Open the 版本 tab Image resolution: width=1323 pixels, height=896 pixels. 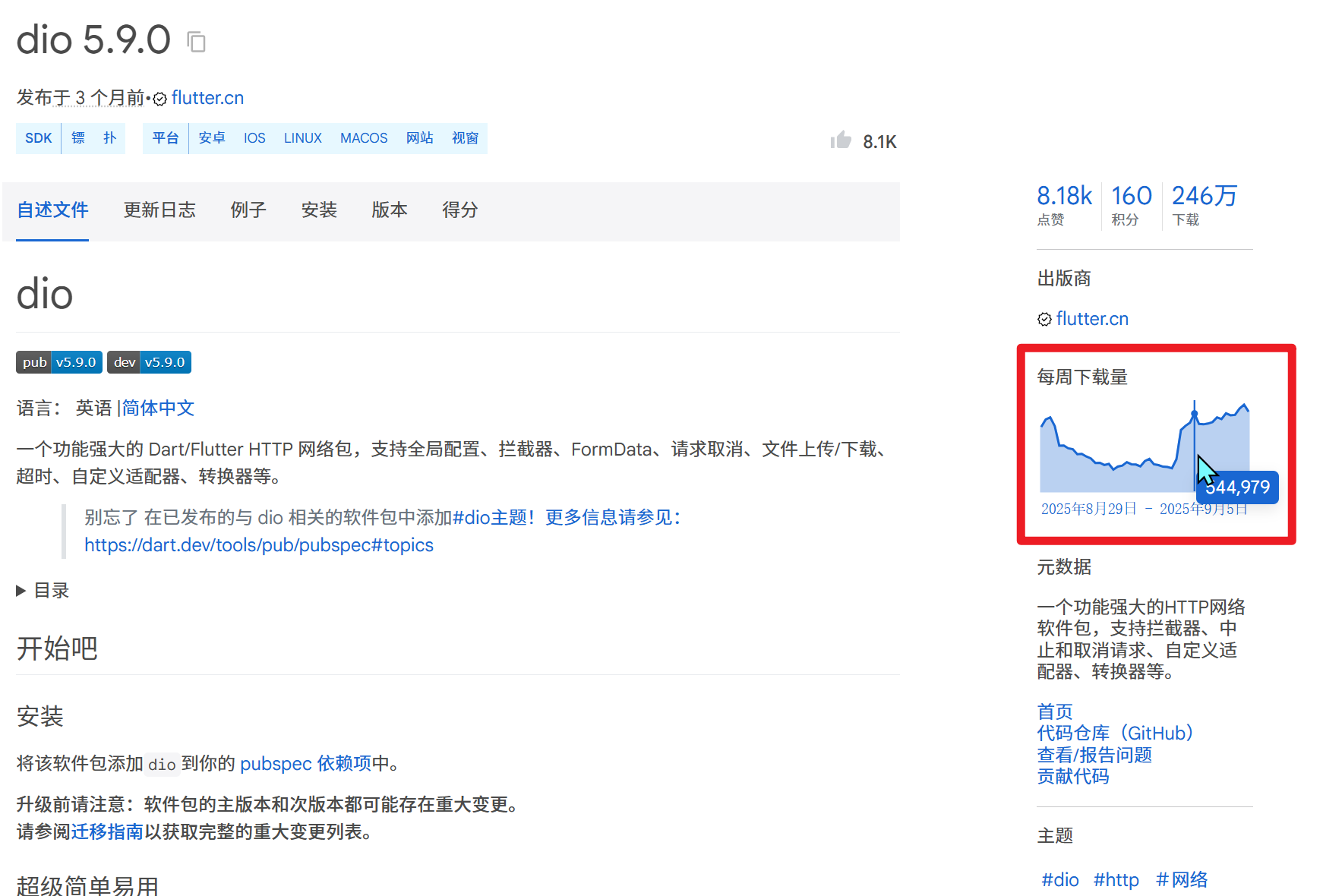[x=390, y=210]
